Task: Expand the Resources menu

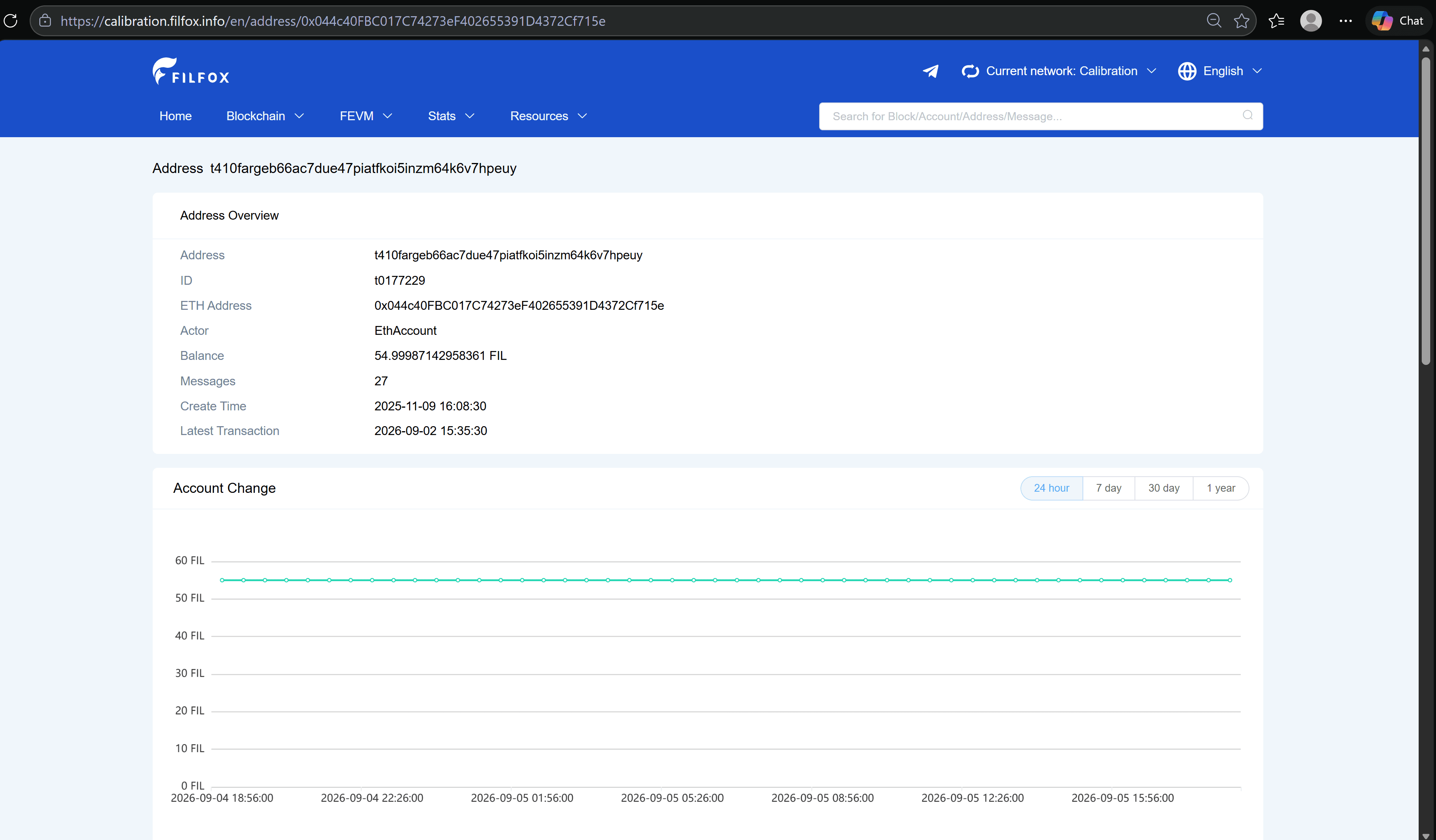Action: tap(549, 116)
